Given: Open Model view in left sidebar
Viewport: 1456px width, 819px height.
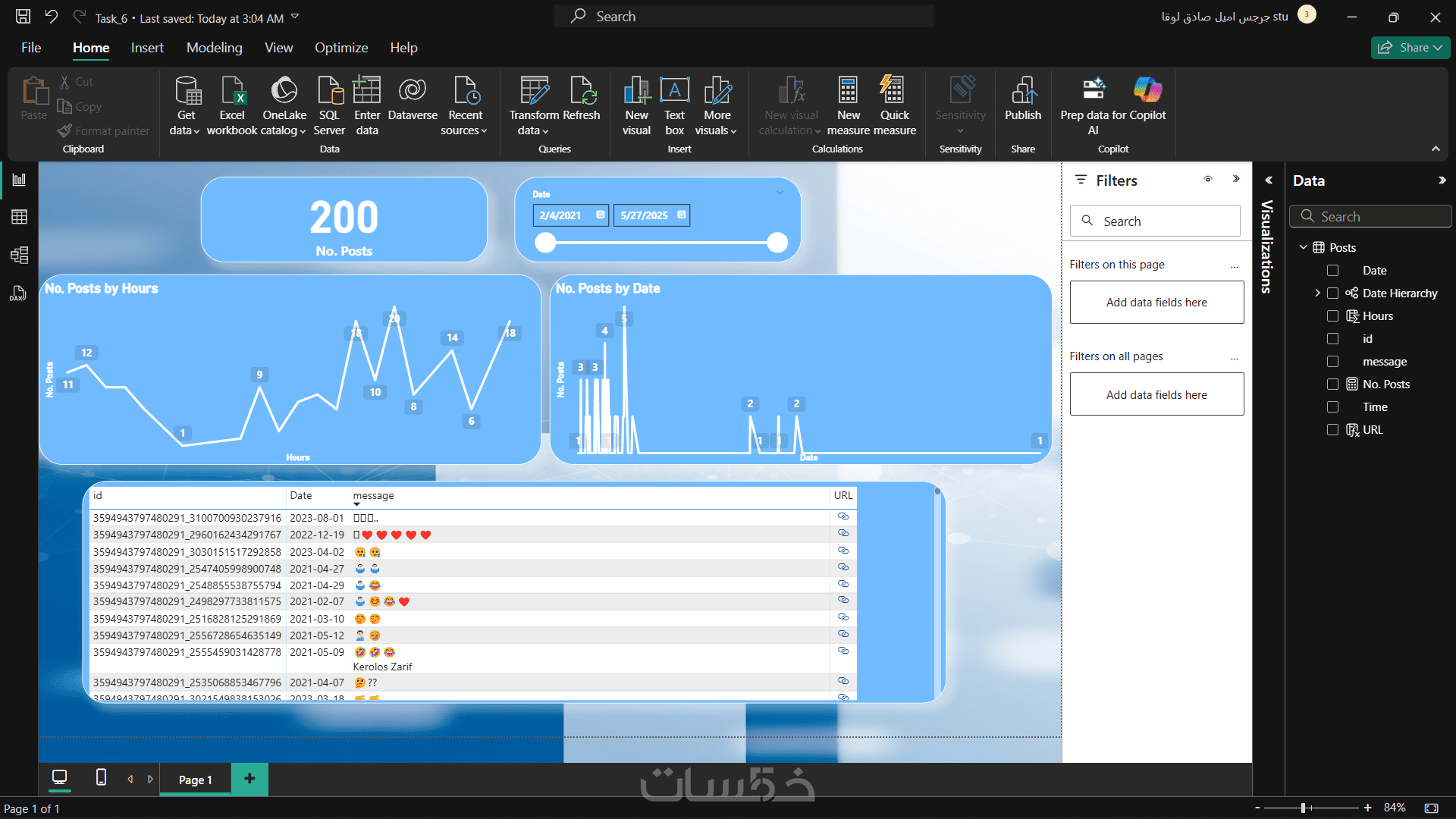Looking at the screenshot, I should (x=20, y=255).
